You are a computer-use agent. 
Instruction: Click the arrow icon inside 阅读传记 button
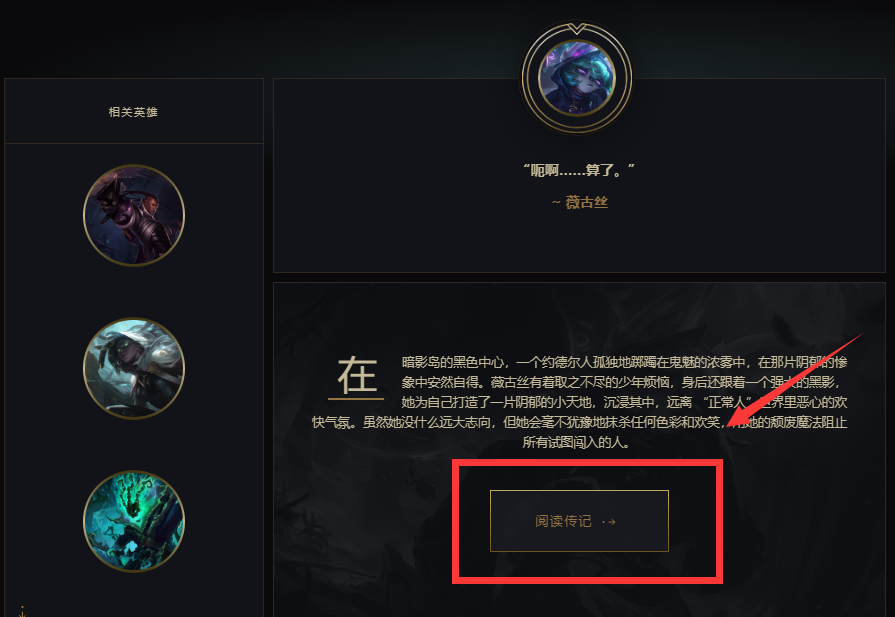point(610,522)
